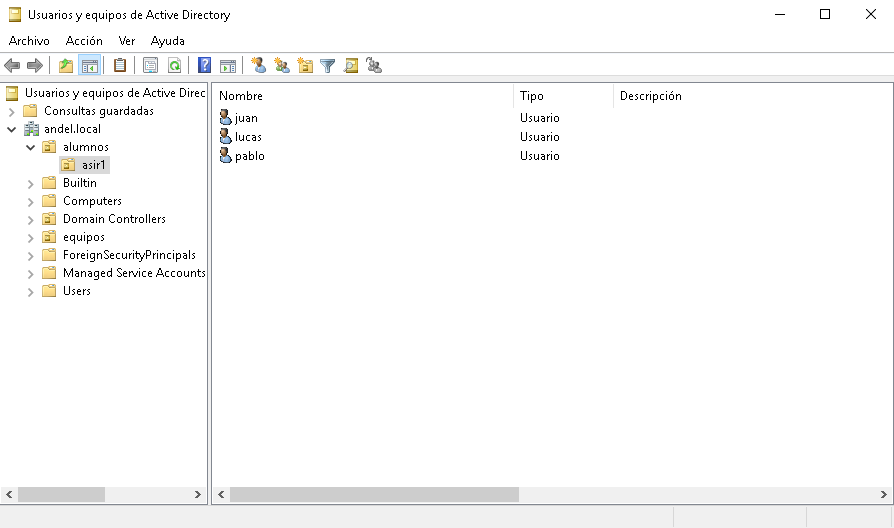This screenshot has height=528, width=894.
Task: Click the Domain Controllers OU icon
Action: (50, 218)
